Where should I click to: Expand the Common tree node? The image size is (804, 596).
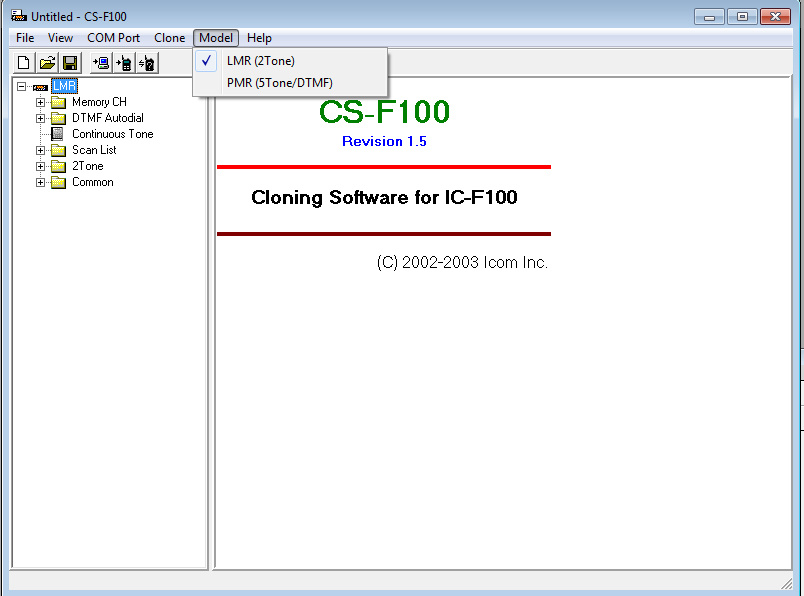click(41, 182)
